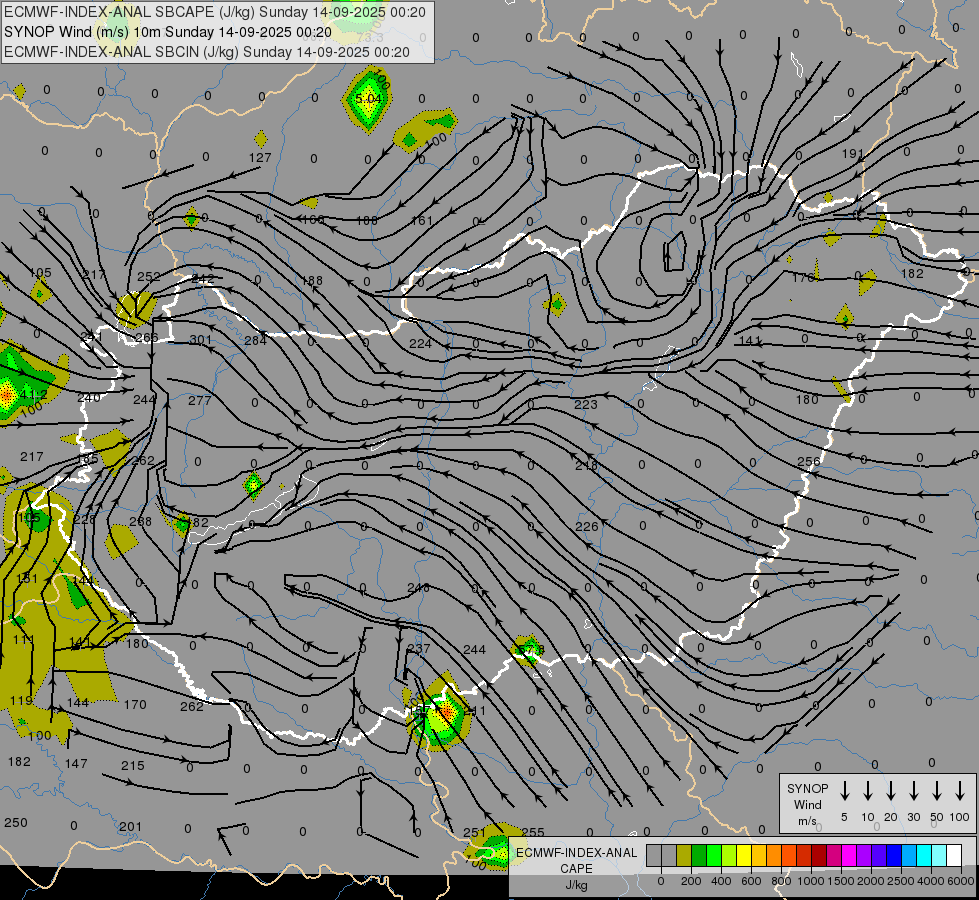Click the '224' grid value
Screen dimensions: 979x900
[420, 344]
